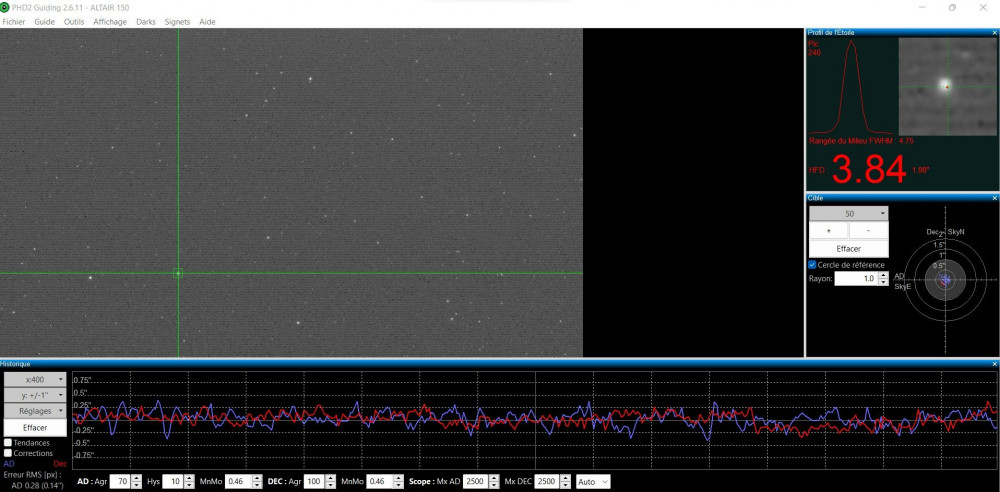This screenshot has height=492, width=1000.
Task: Zoom out target with the - button
Action: click(x=869, y=230)
